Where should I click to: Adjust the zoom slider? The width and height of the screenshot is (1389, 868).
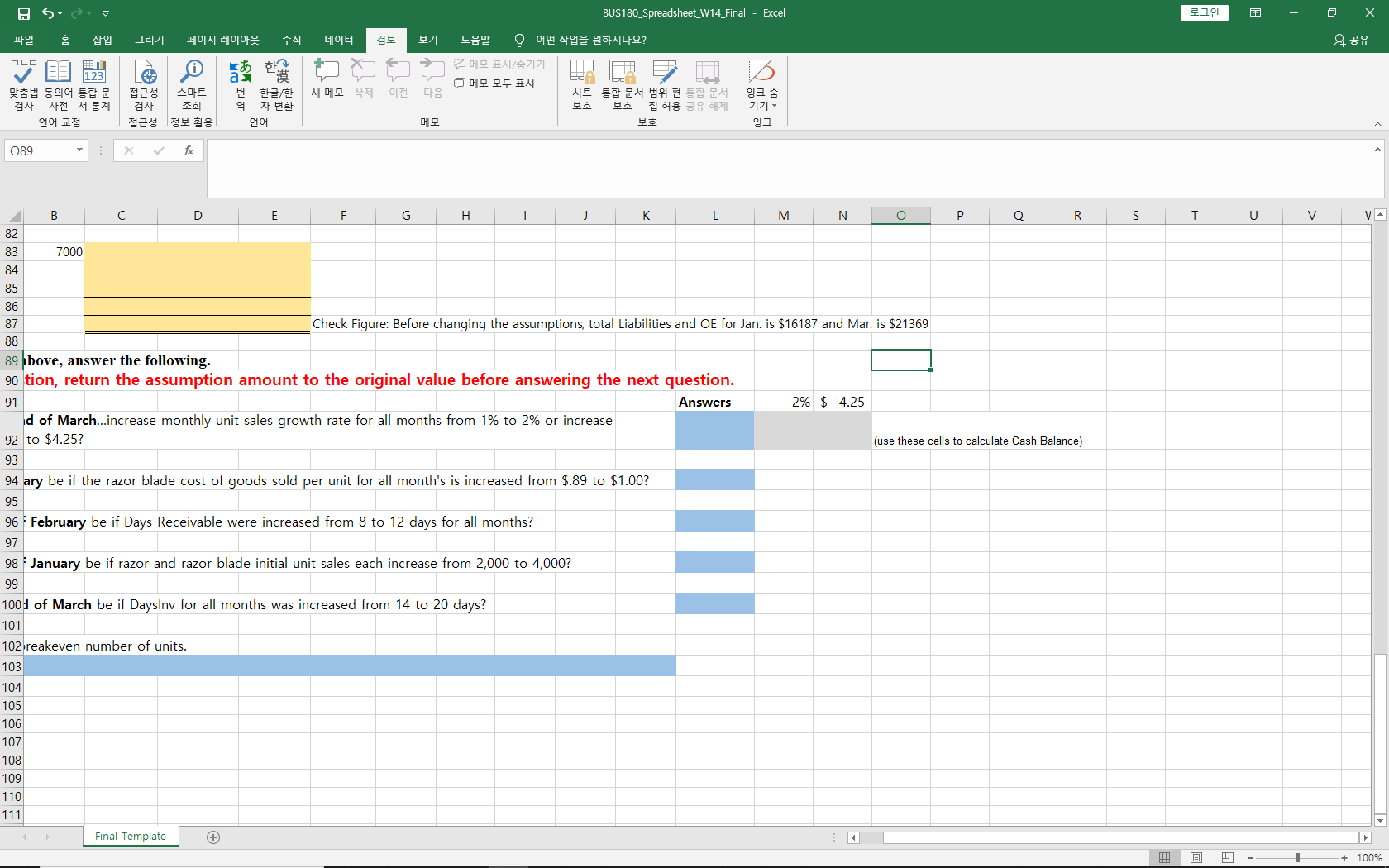tap(1298, 857)
